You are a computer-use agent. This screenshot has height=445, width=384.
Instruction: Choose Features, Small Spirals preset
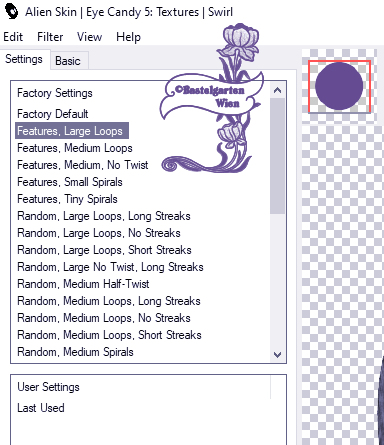70,182
